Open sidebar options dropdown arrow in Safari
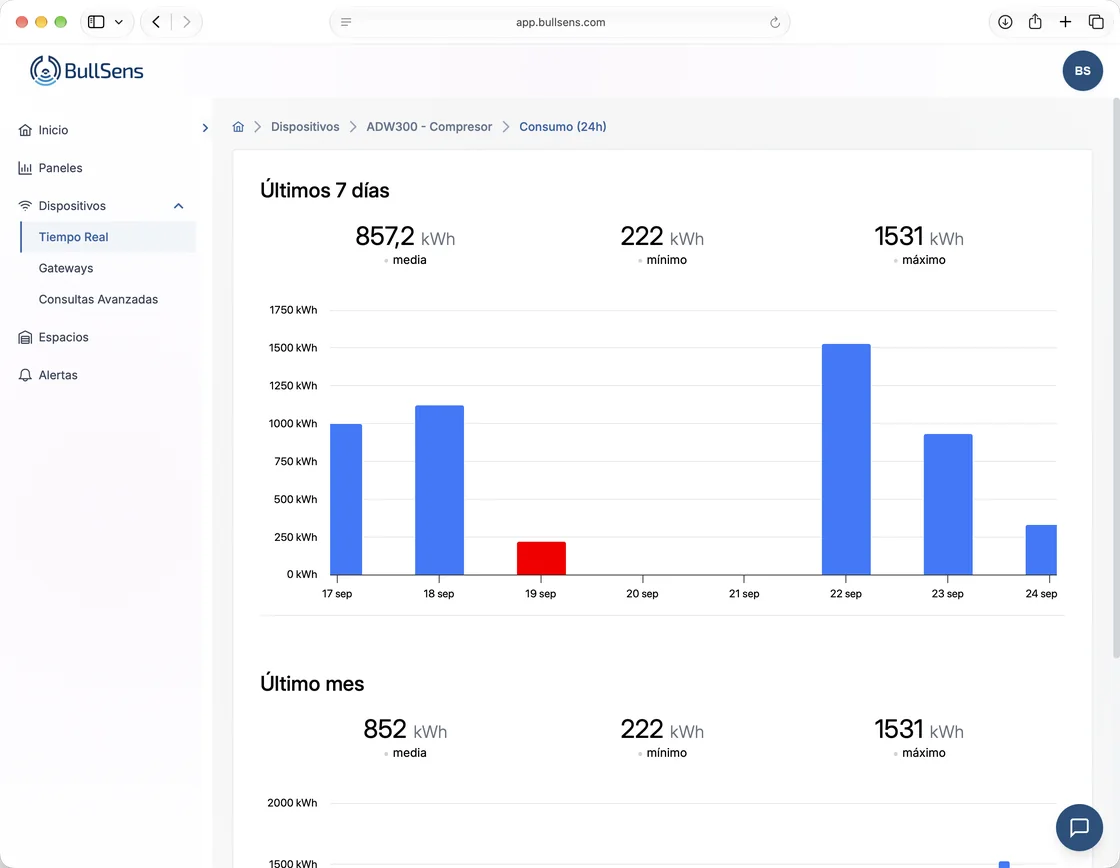 (x=119, y=22)
